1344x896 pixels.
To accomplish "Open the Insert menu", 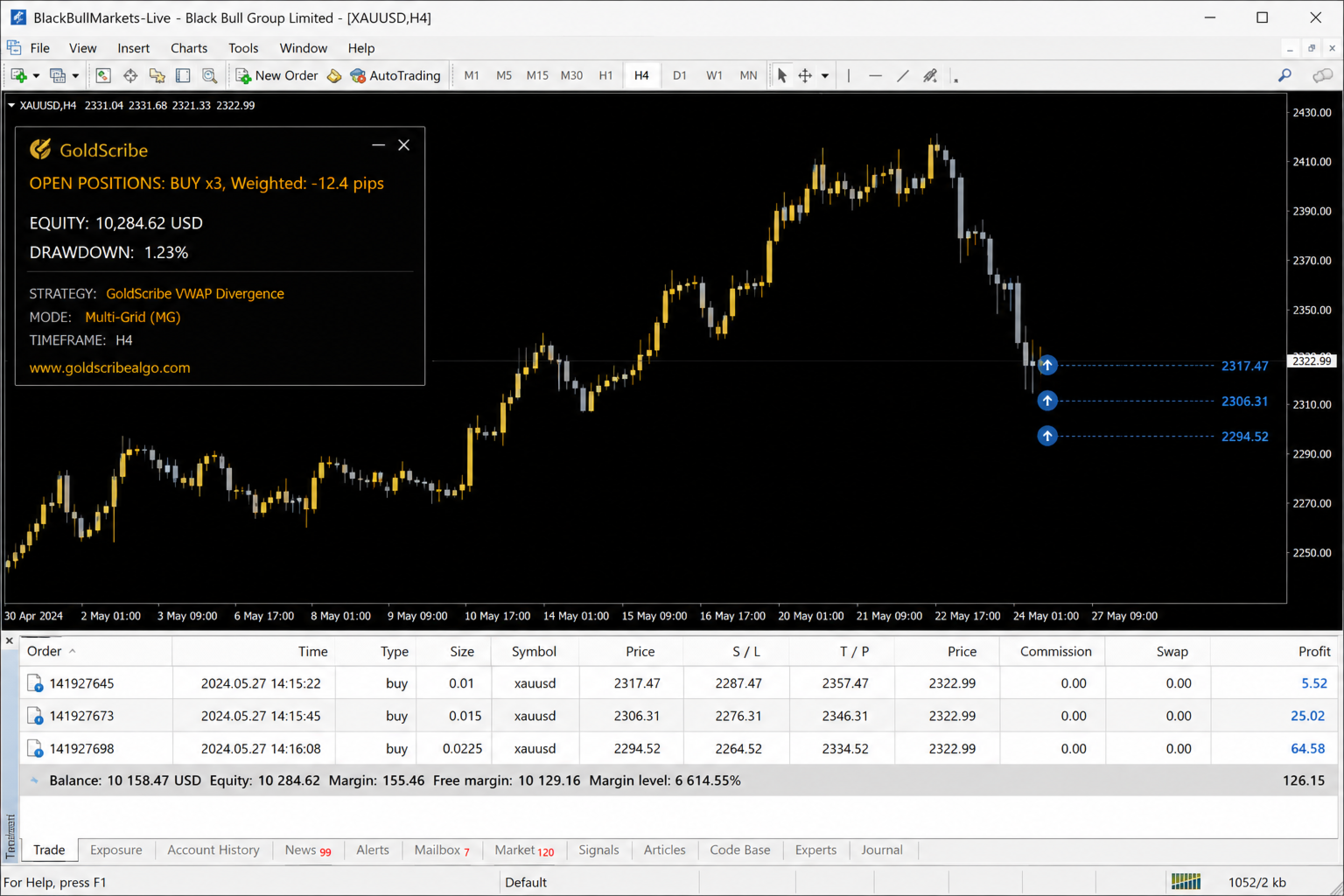I will tap(134, 48).
